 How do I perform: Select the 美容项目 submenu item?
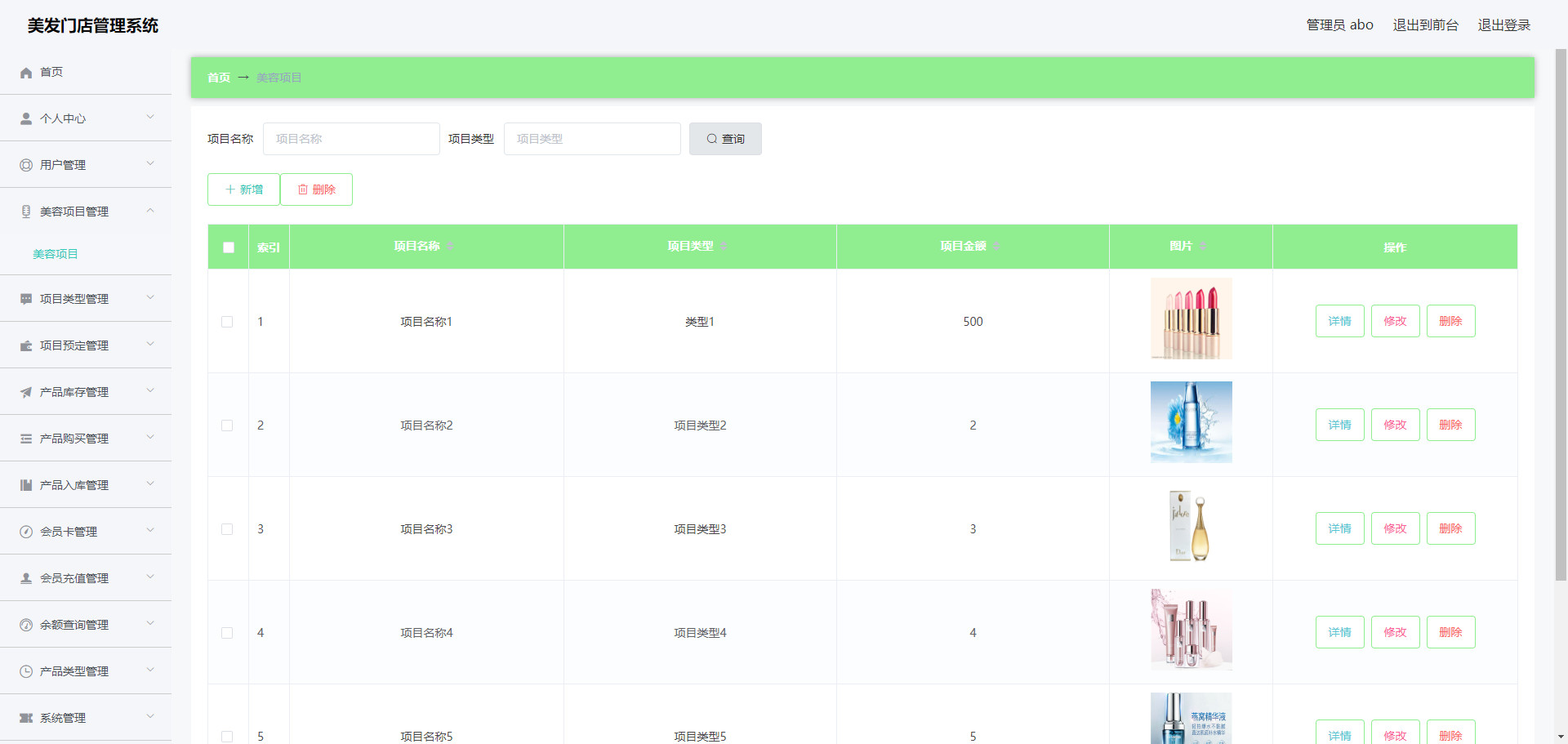click(86, 254)
